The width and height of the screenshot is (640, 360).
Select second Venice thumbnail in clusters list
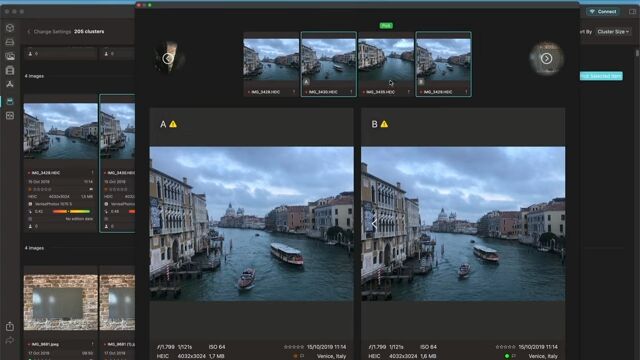point(118,131)
